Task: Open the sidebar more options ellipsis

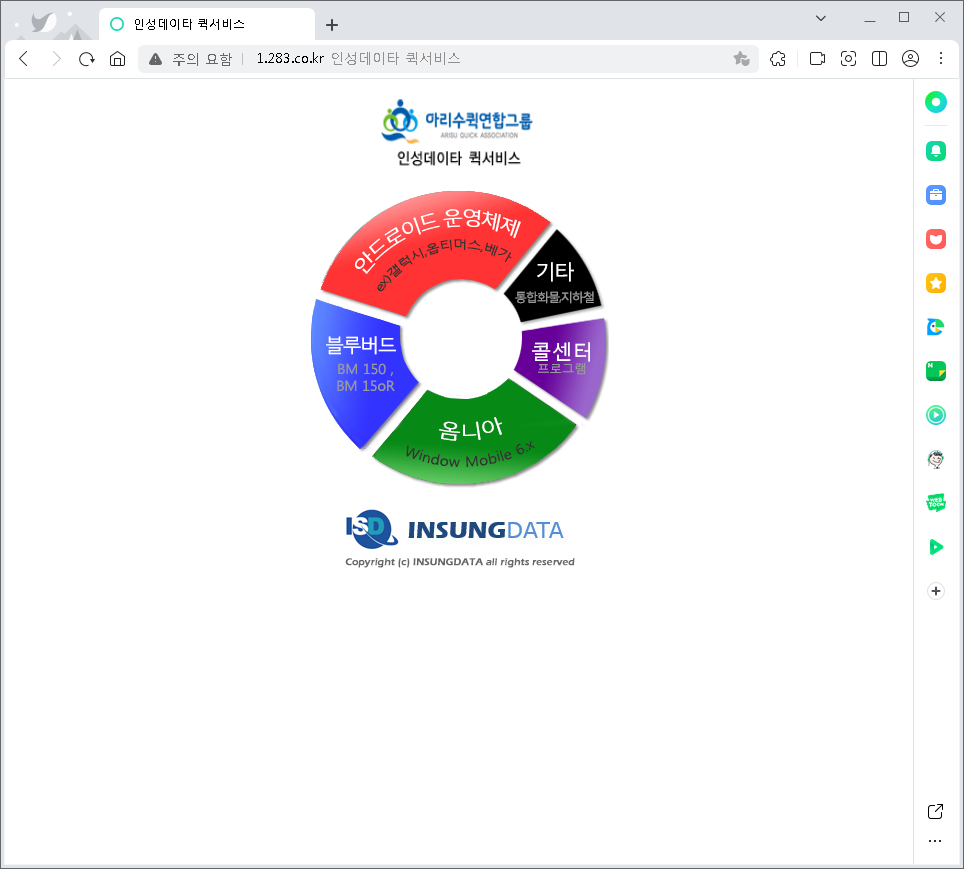Action: (x=935, y=841)
